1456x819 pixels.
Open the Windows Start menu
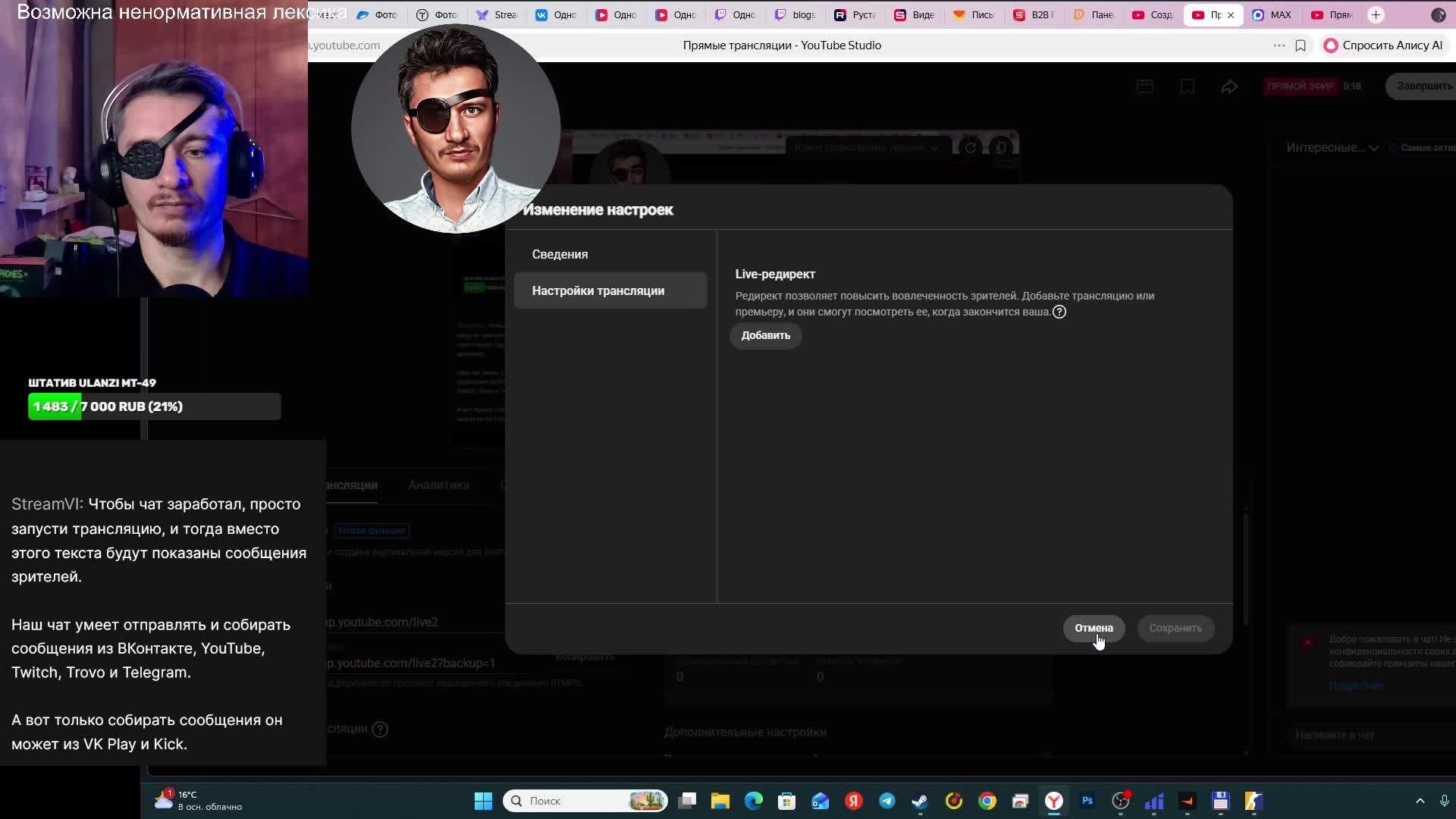pyautogui.click(x=483, y=801)
